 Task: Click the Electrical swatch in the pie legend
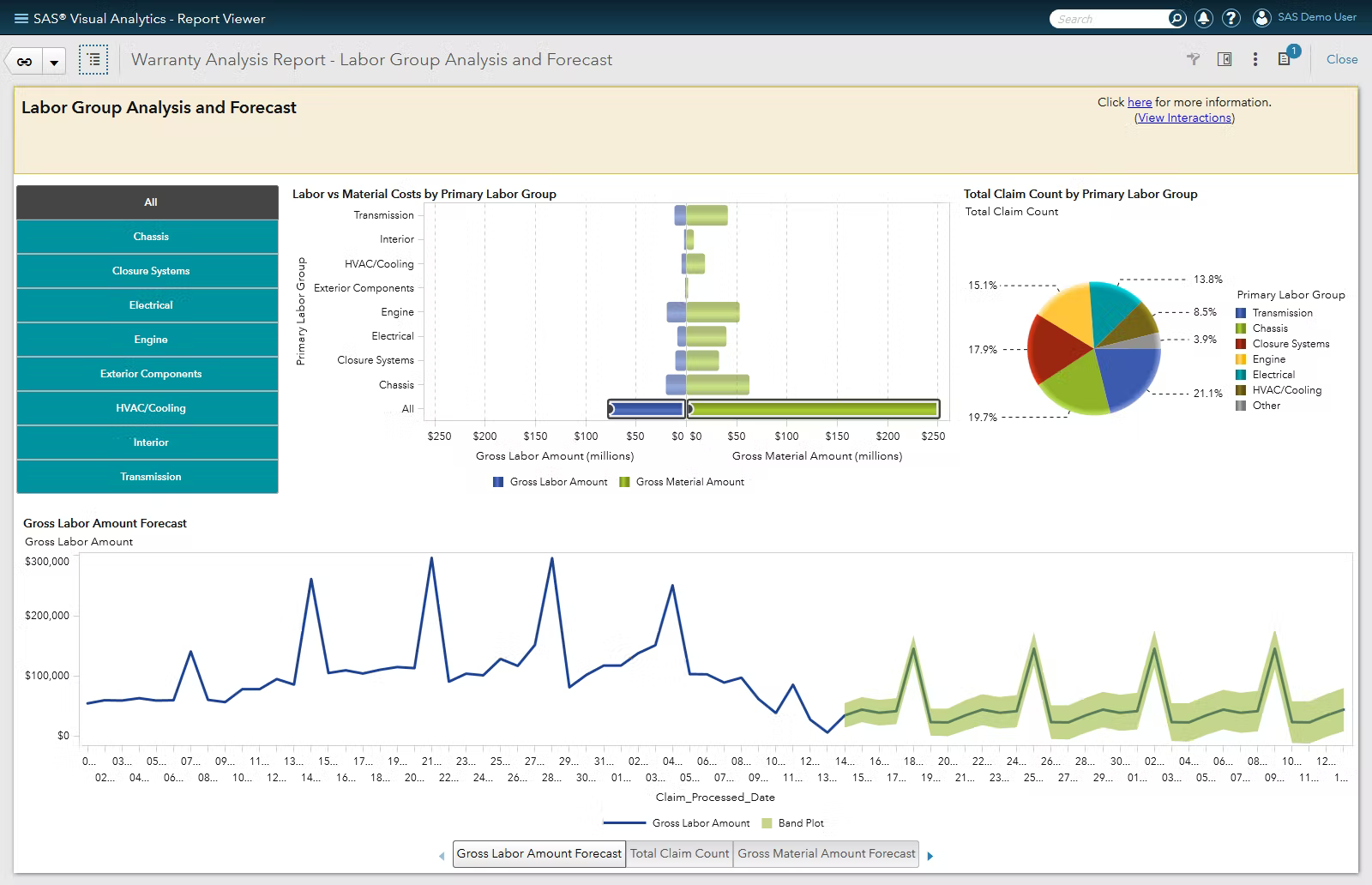coord(1241,375)
